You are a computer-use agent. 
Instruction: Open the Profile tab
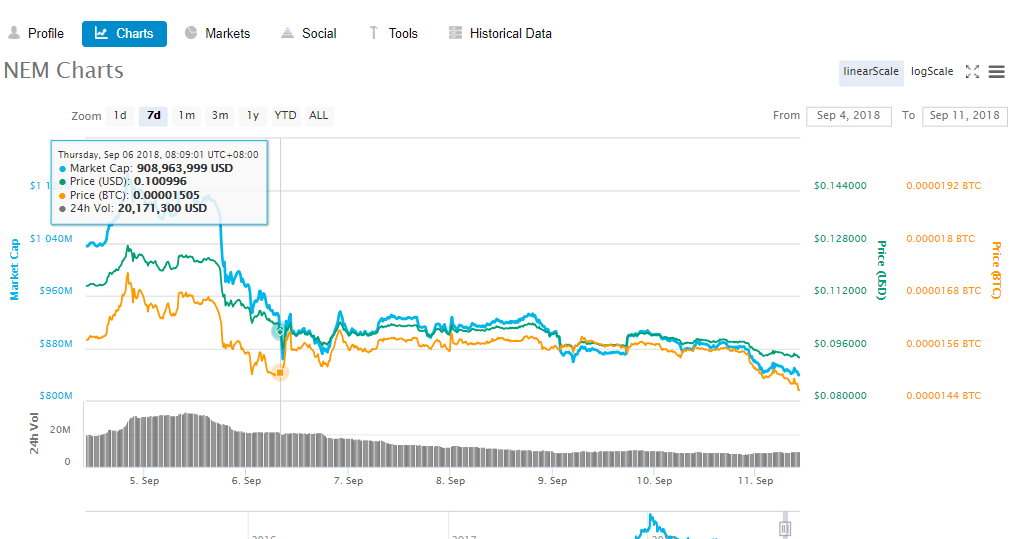click(36, 34)
